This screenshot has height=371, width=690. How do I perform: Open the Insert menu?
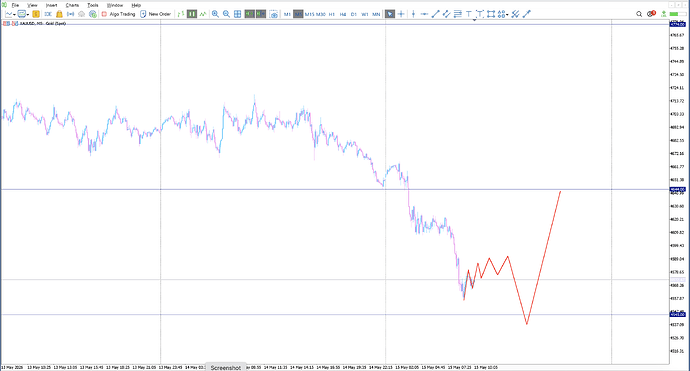pyautogui.click(x=51, y=5)
